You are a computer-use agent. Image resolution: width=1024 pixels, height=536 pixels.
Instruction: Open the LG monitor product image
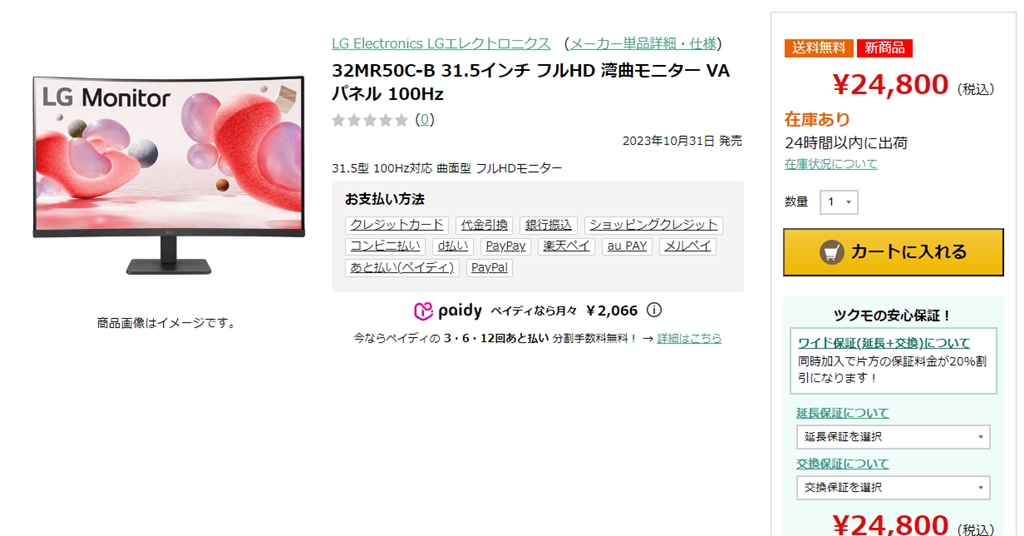coord(168,175)
